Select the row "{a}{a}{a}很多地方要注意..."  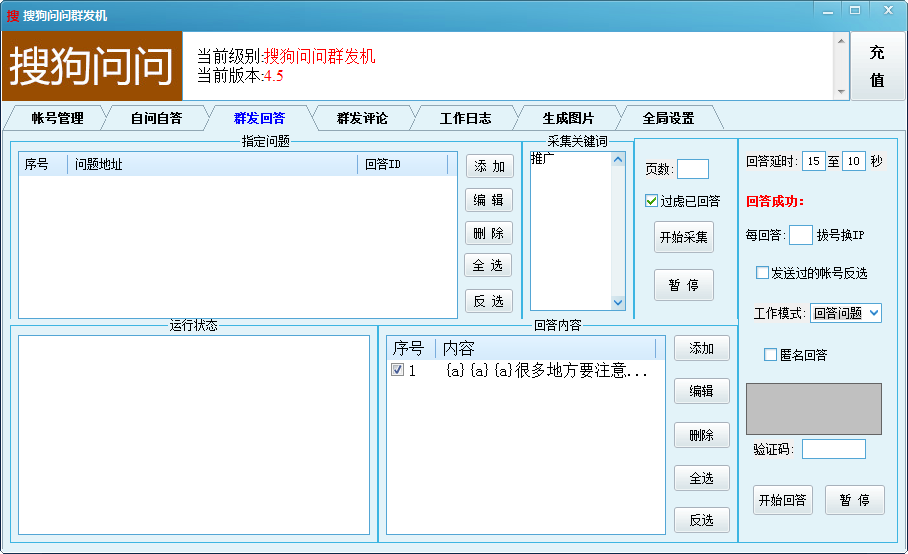(526, 370)
